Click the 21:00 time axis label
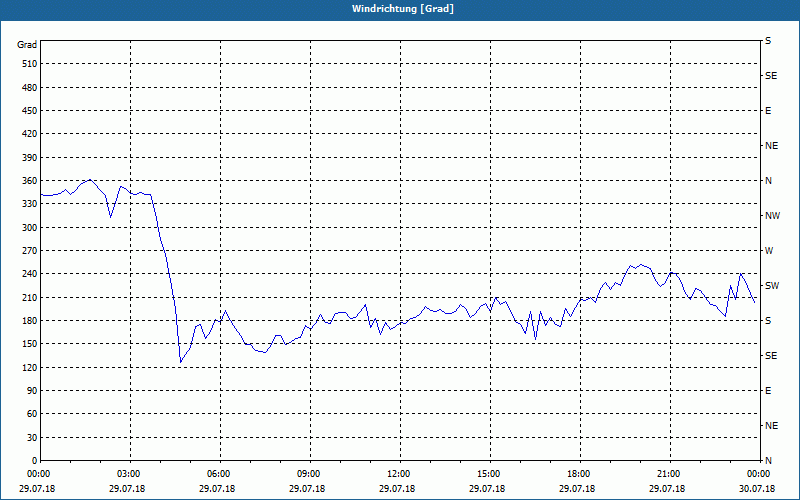This screenshot has width=800, height=500. pyautogui.click(x=670, y=473)
